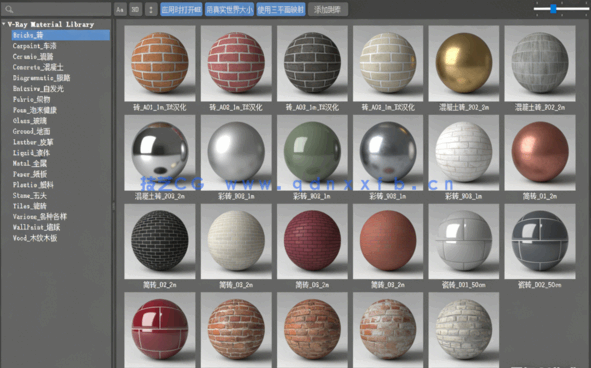Select the copper sphere 简砖_01_2m
Image resolution: width=591 pixels, height=368 pixels.
click(540, 153)
